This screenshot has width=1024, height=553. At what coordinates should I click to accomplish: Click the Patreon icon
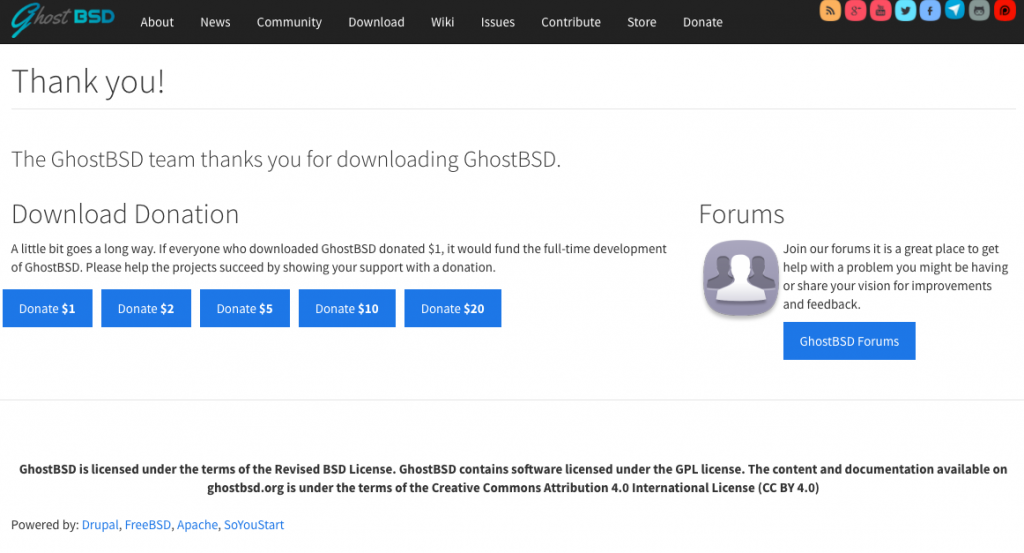tap(1004, 10)
